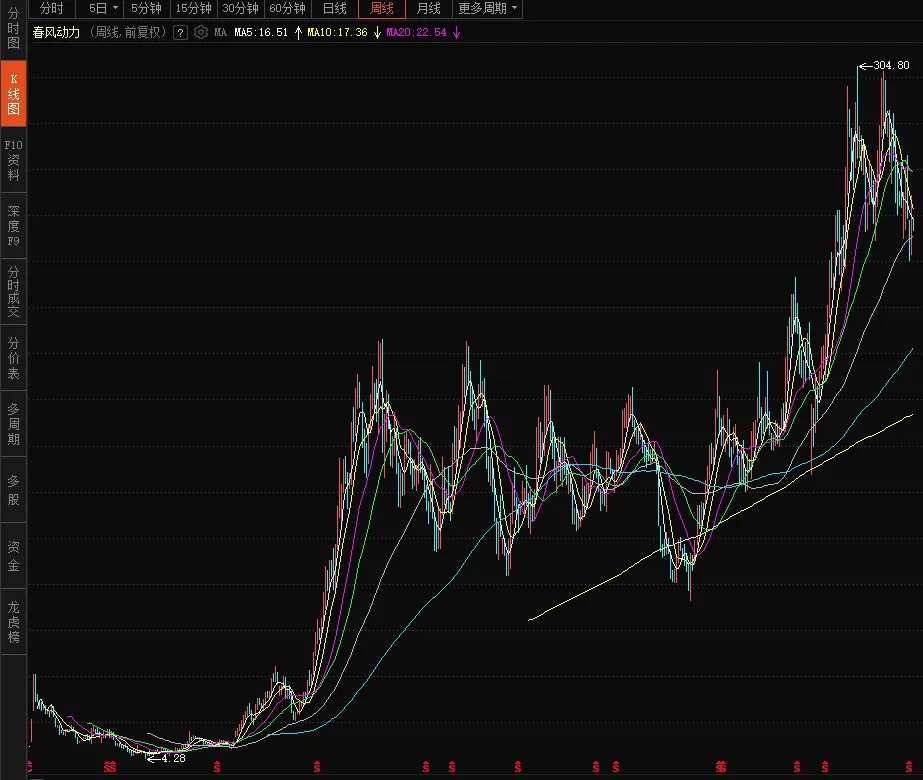Screen dimensions: 923x780
Task: Click the MA20:22.54 indicator value
Action: click(x=416, y=32)
